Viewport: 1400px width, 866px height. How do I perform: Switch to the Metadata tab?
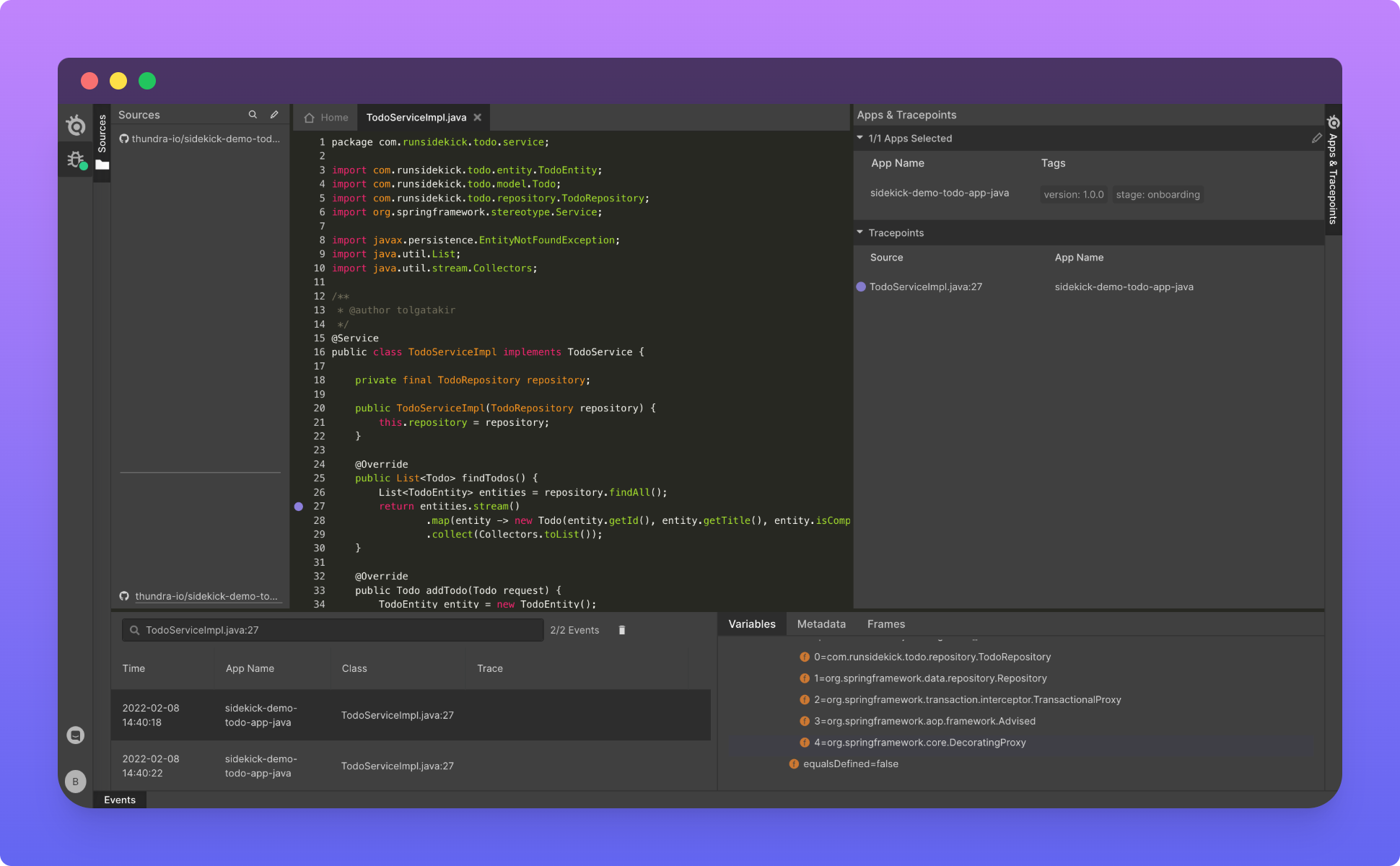[821, 624]
